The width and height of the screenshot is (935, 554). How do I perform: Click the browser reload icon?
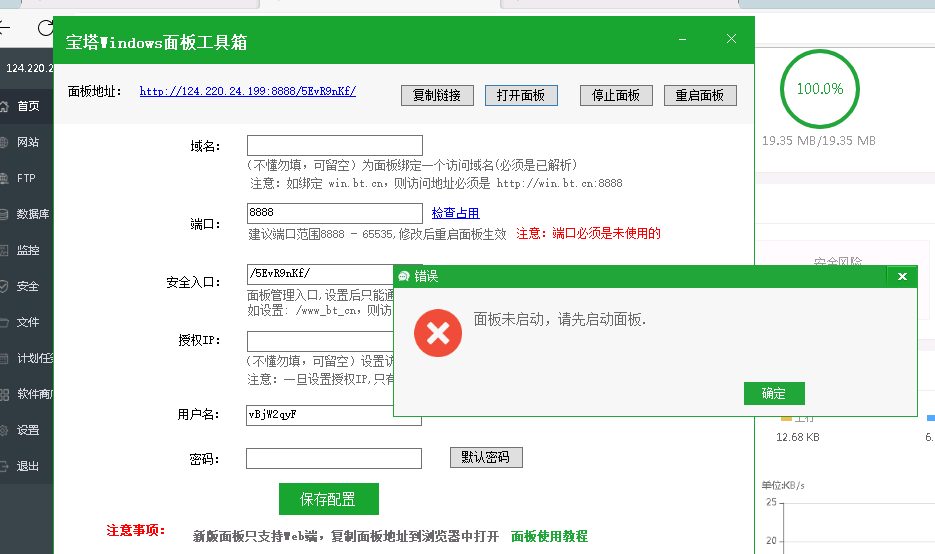pos(45,28)
